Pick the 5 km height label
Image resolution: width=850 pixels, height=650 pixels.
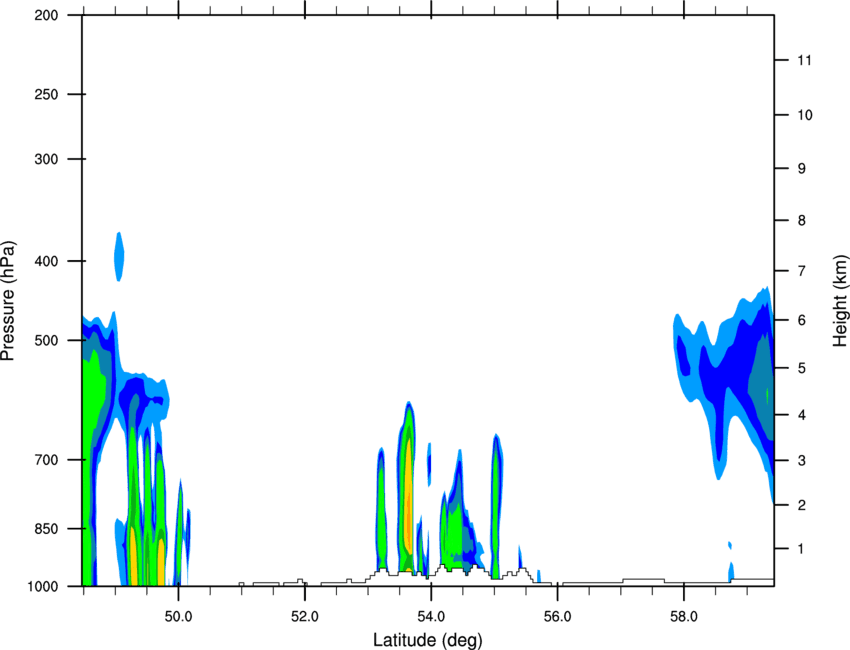(x=802, y=369)
